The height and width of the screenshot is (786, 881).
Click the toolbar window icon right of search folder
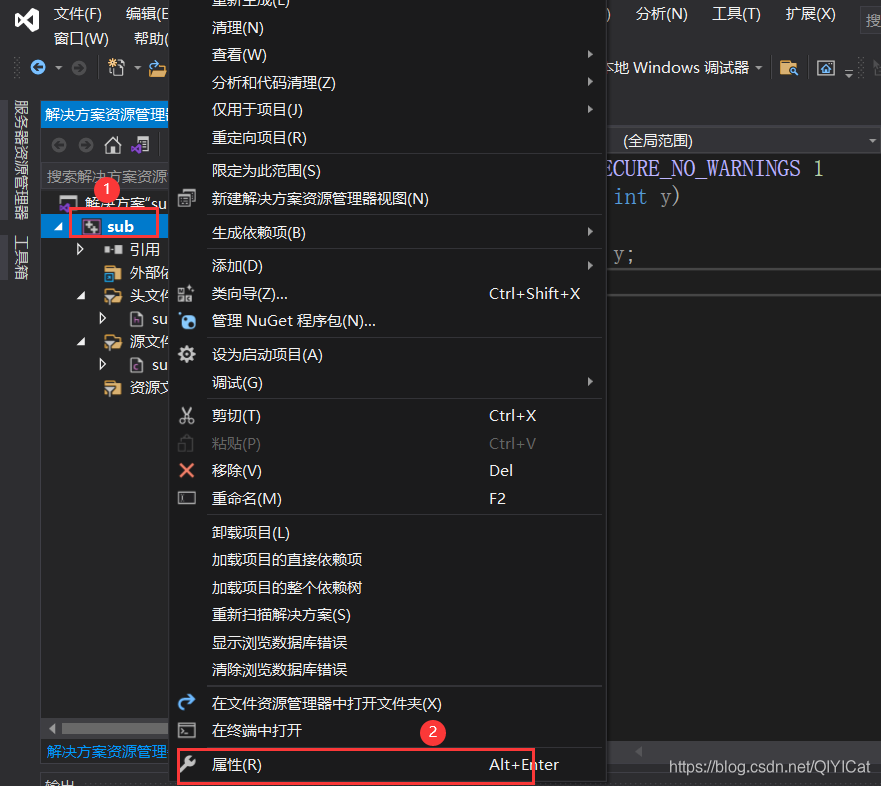point(825,68)
